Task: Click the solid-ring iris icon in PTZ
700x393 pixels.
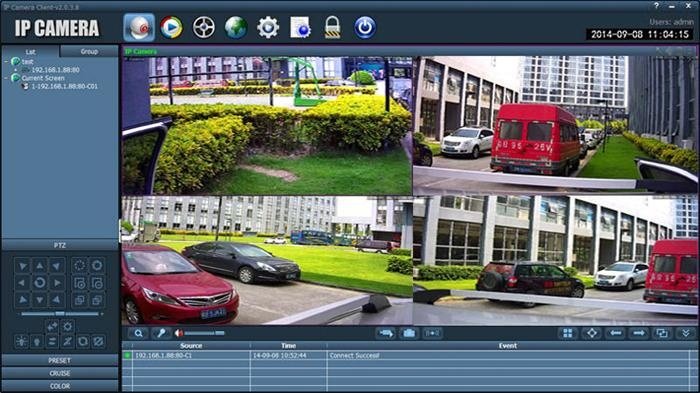Action: [97, 266]
